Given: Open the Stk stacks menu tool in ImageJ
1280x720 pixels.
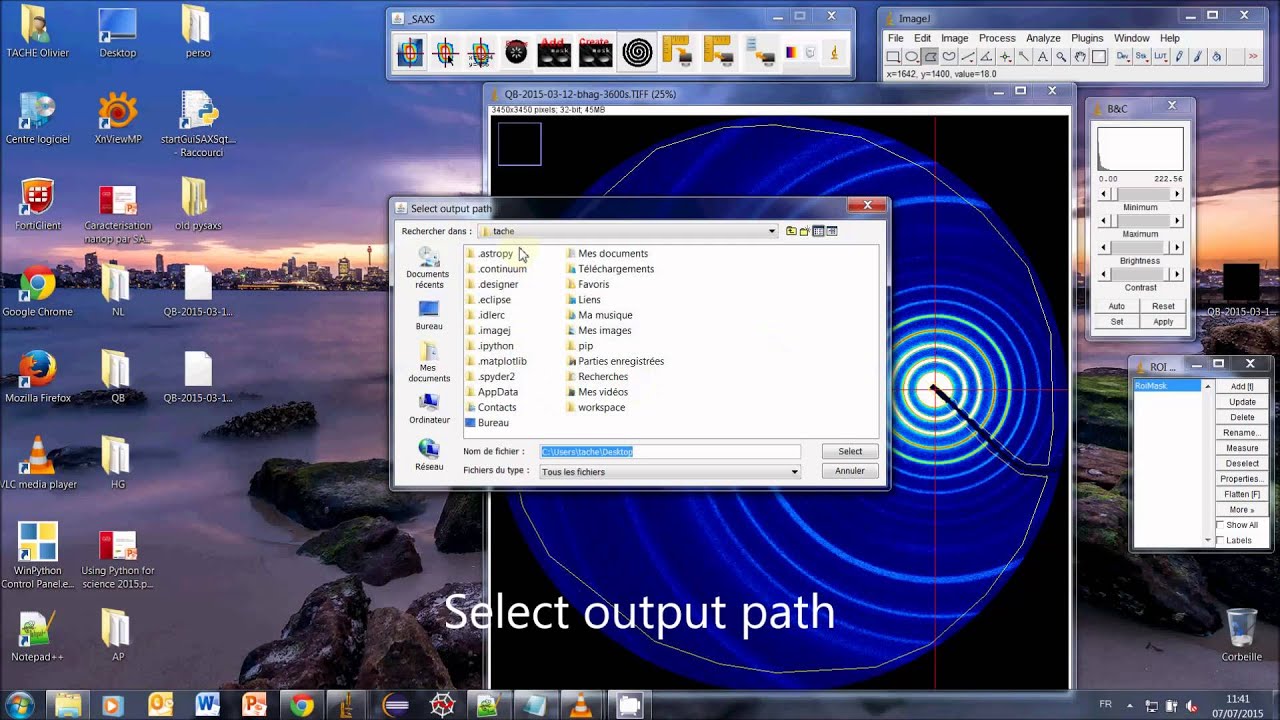Looking at the screenshot, I should tap(1142, 56).
